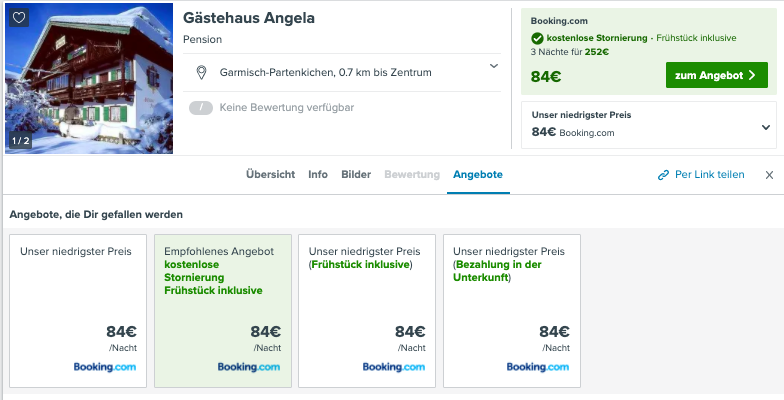The width and height of the screenshot is (784, 400).
Task: Open the Bilder tab
Action: coord(356,174)
